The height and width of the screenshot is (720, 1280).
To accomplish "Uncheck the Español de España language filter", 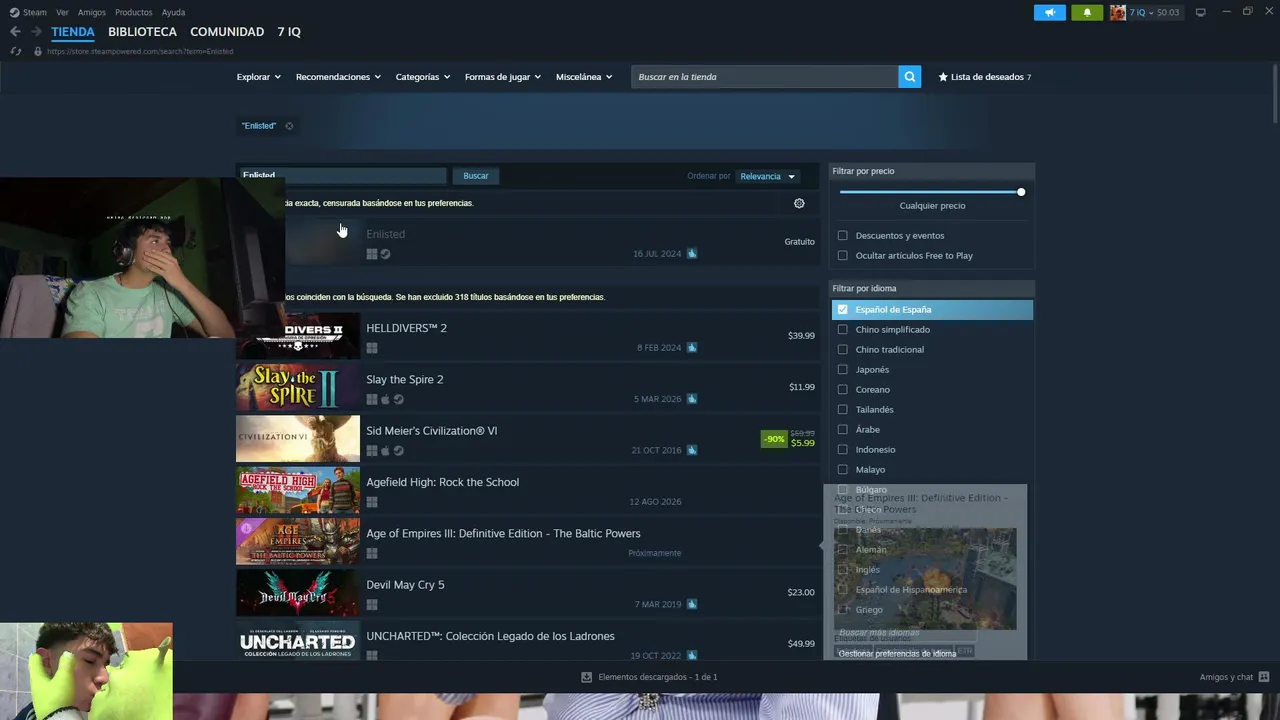I will tap(842, 310).
